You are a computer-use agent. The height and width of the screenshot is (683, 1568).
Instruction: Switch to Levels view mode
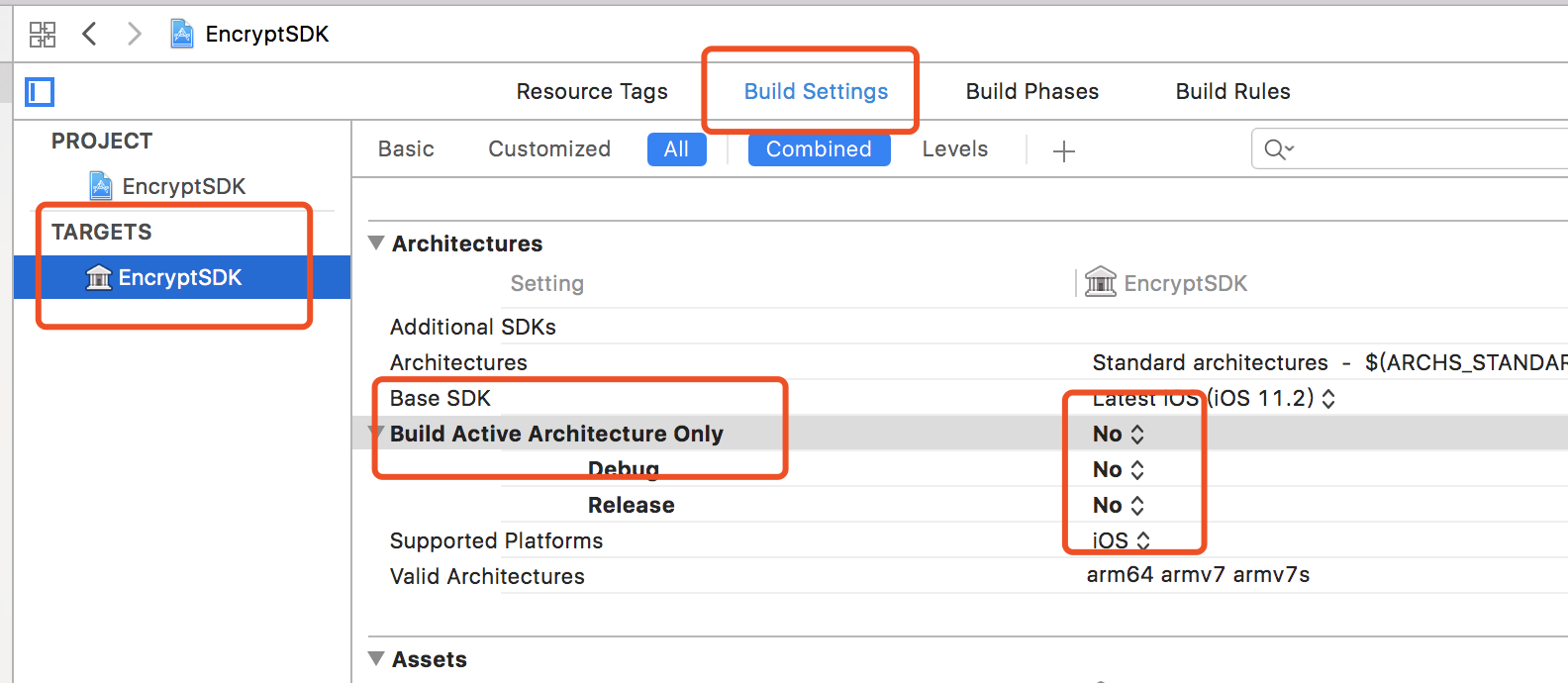954,149
